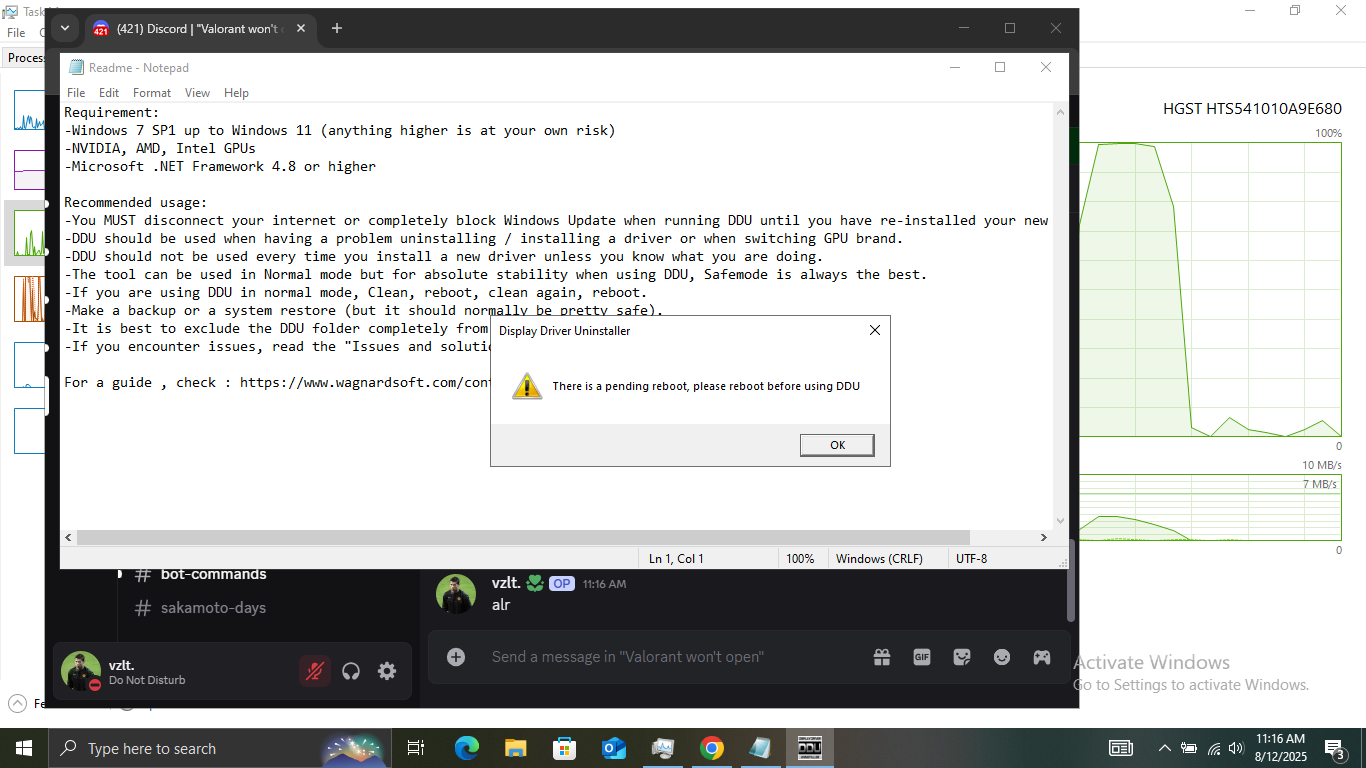Image resolution: width=1366 pixels, height=768 pixels.
Task: Click the DDU taskbar icon
Action: pos(810,748)
